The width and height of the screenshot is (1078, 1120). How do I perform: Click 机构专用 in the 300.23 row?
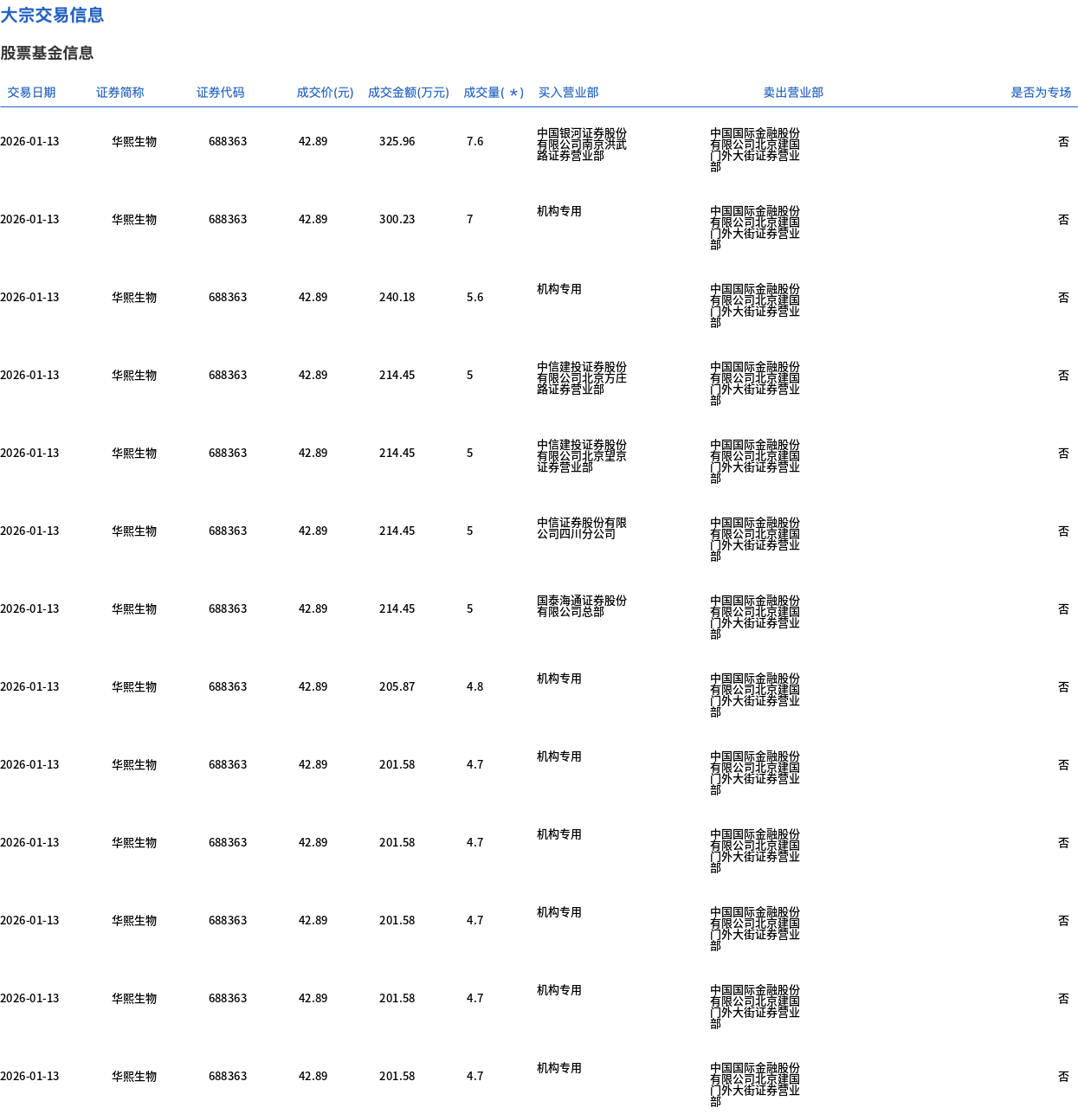559,211
